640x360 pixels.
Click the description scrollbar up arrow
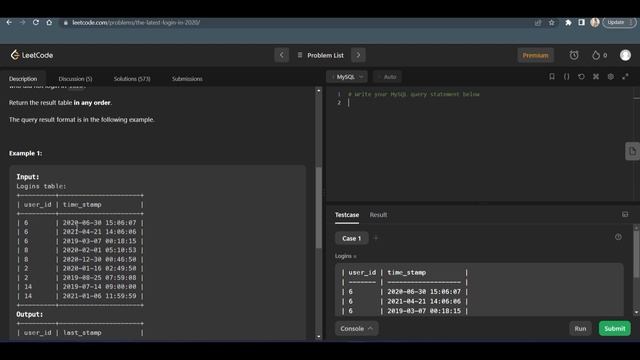[x=319, y=91]
